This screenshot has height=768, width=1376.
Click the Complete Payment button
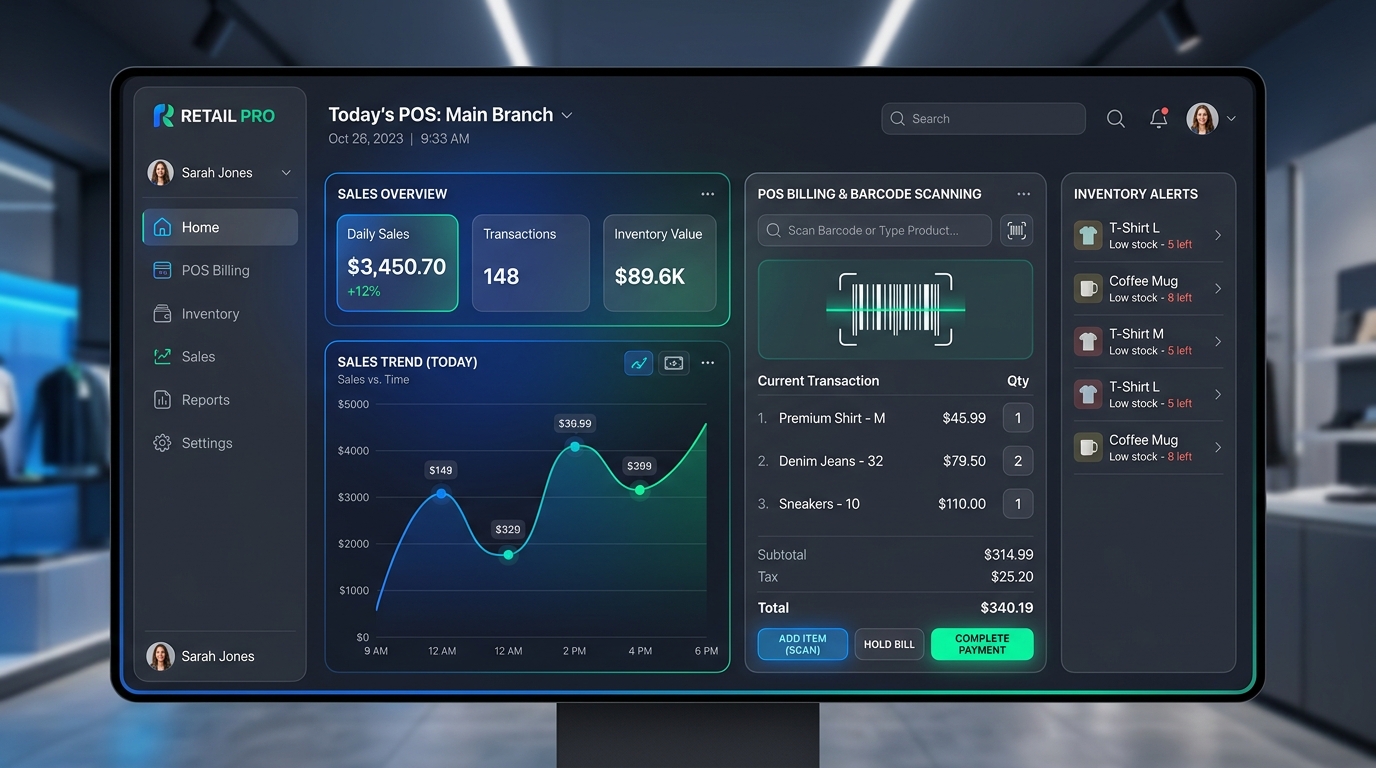[982, 644]
